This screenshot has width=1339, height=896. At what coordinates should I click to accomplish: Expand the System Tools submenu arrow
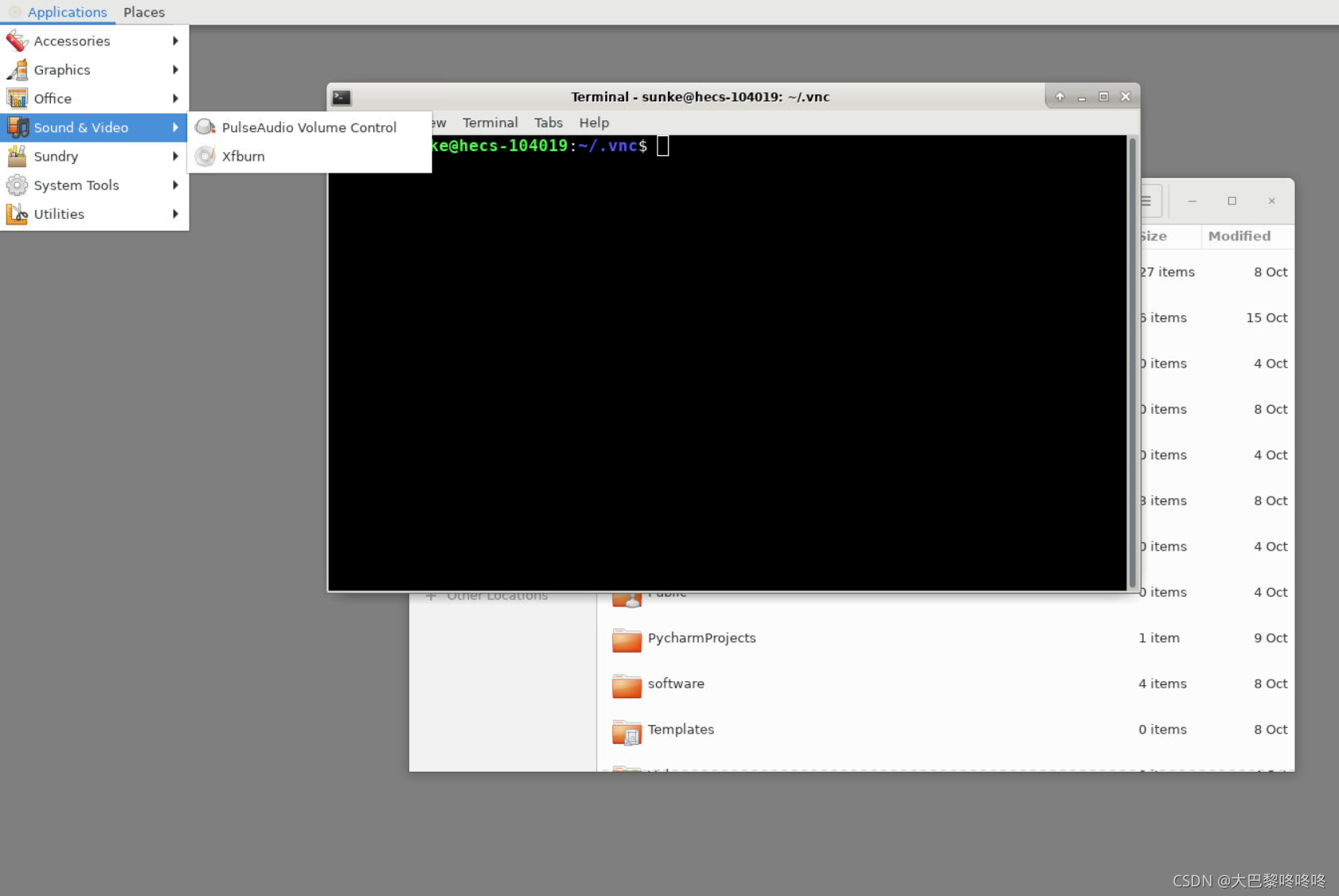175,185
